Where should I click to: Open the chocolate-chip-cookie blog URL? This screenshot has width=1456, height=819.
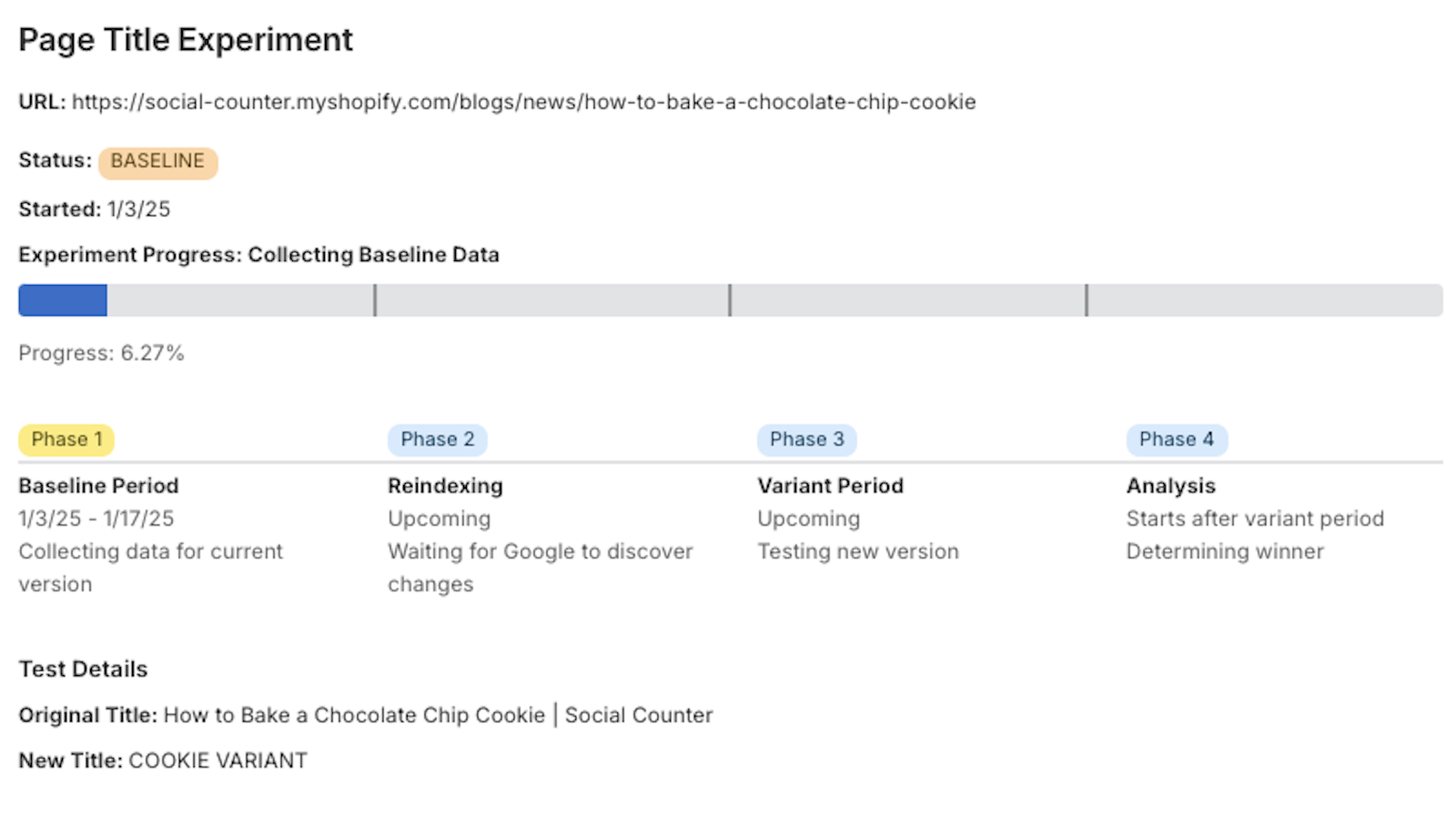[524, 102]
